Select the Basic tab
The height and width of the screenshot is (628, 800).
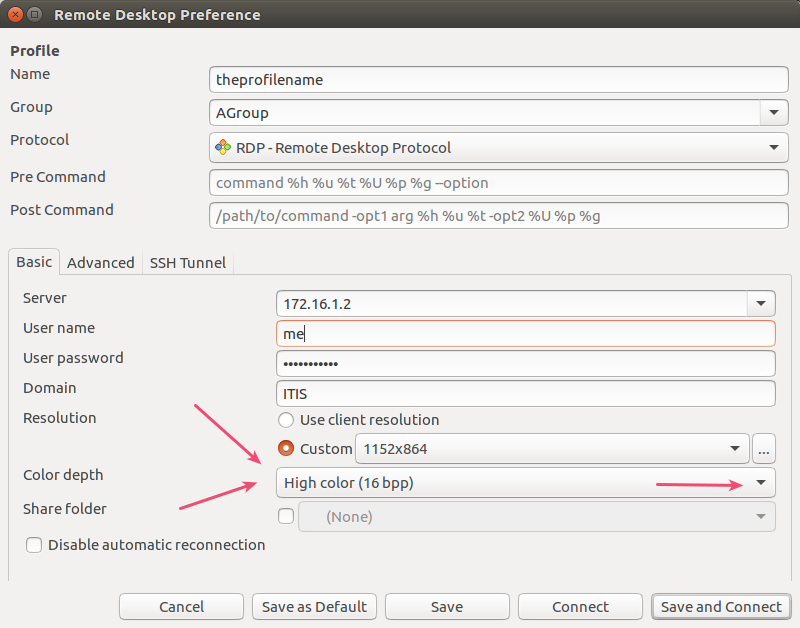(34, 262)
